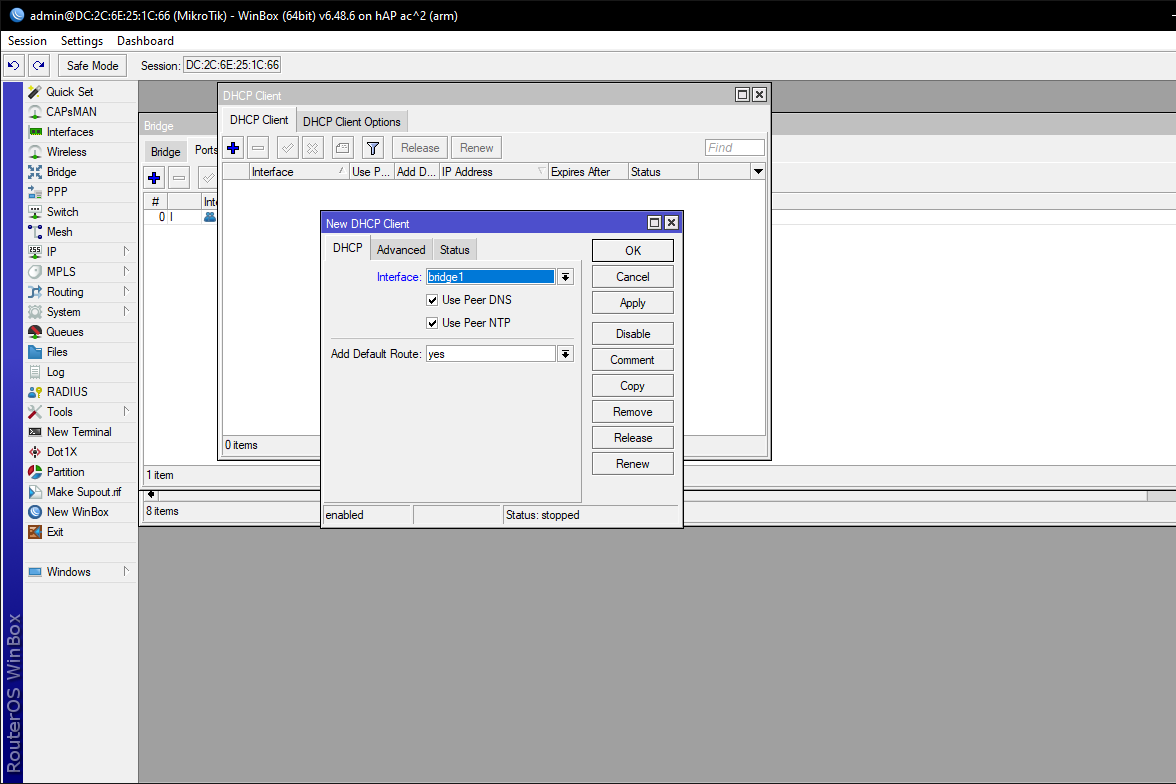Viewport: 1176px width, 784px height.
Task: Click the Apply button
Action: coord(632,303)
